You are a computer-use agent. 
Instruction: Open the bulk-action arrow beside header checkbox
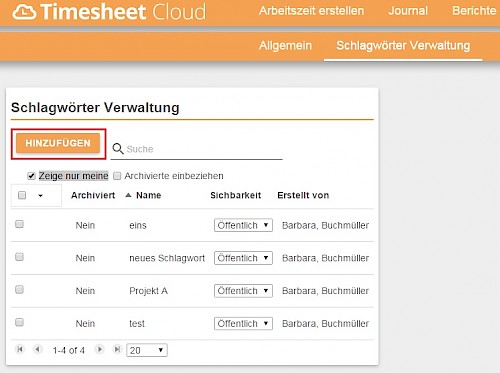[x=40, y=196]
